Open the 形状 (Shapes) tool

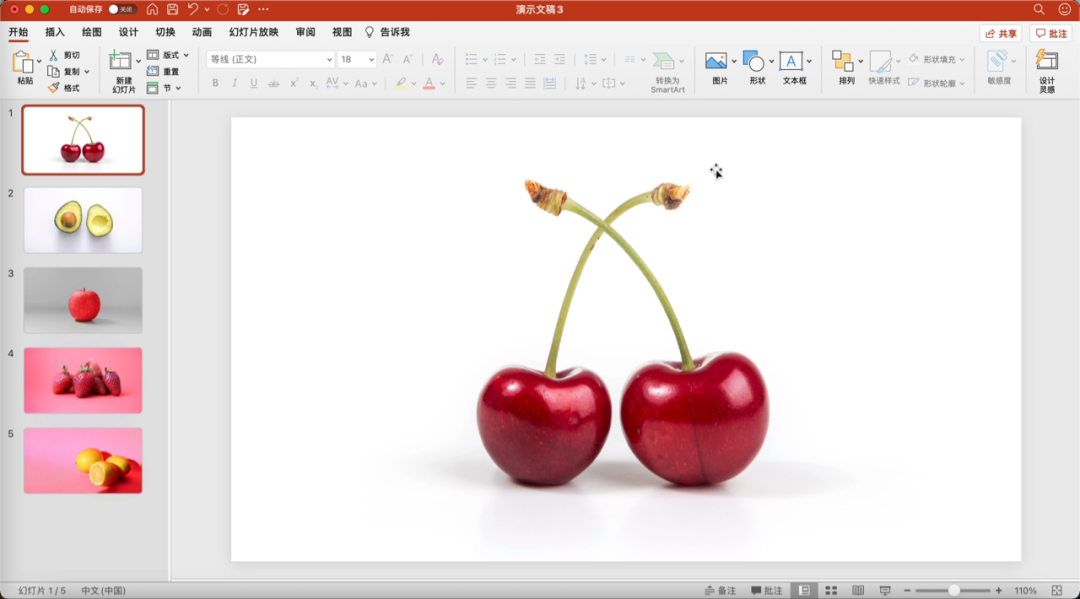click(x=753, y=62)
